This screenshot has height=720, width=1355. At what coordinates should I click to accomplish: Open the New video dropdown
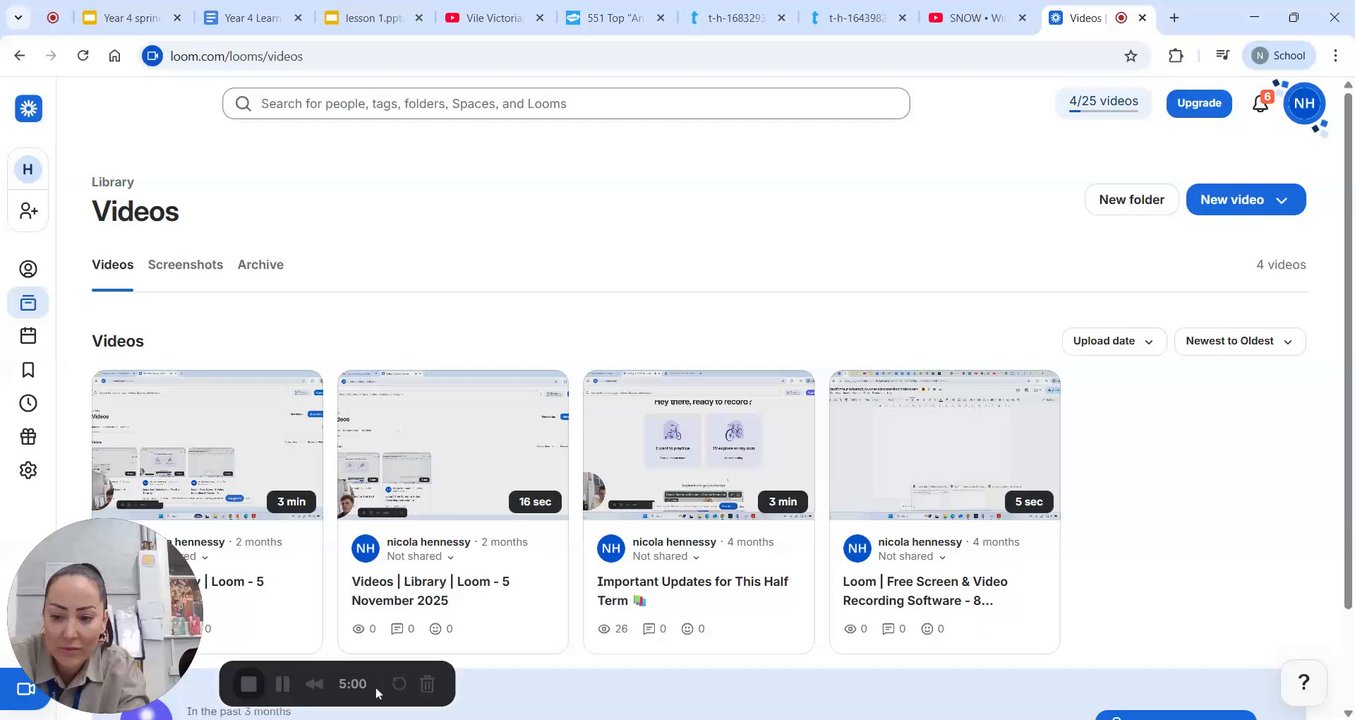[x=1245, y=200]
